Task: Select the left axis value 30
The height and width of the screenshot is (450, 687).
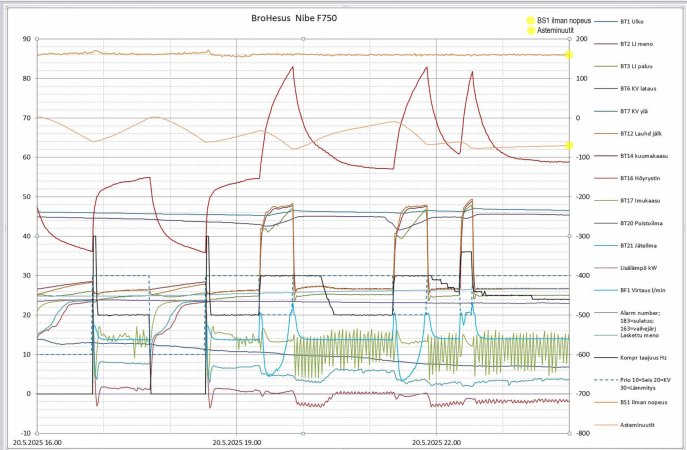Action: (27, 276)
